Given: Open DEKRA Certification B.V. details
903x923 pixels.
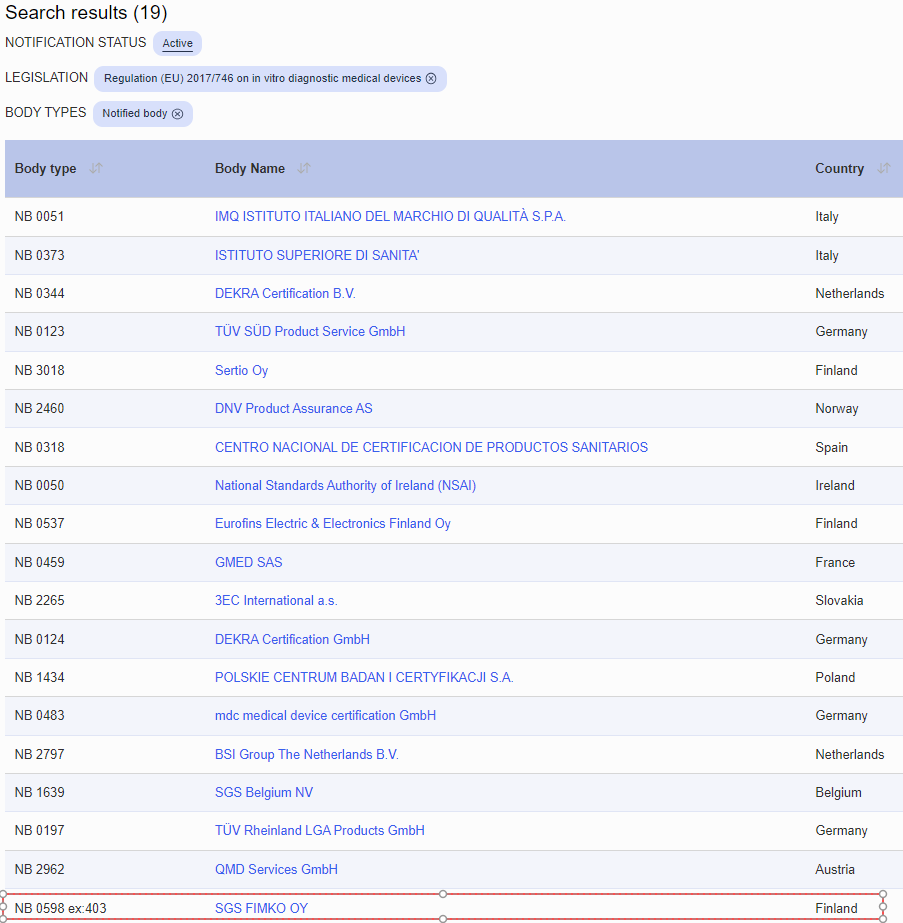Looking at the screenshot, I should 285,294.
